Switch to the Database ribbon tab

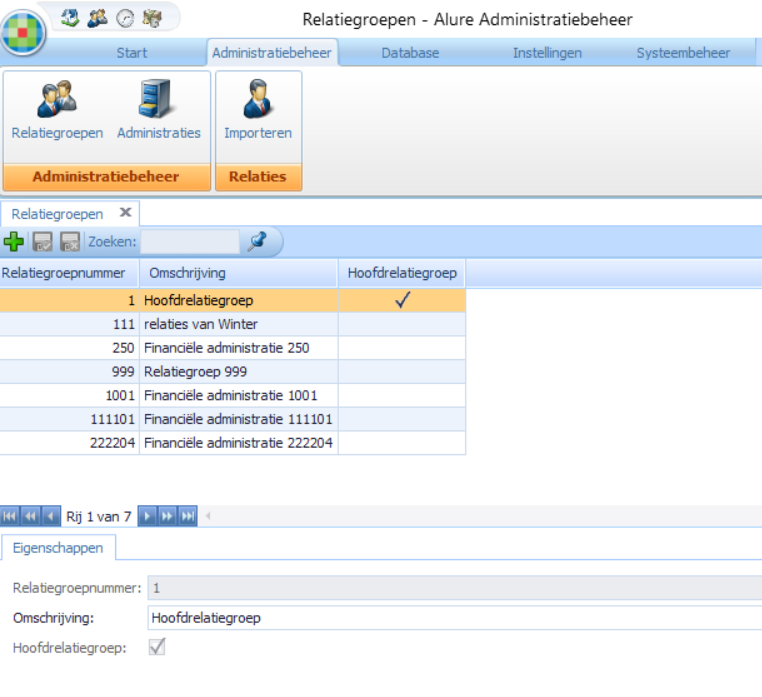410,53
